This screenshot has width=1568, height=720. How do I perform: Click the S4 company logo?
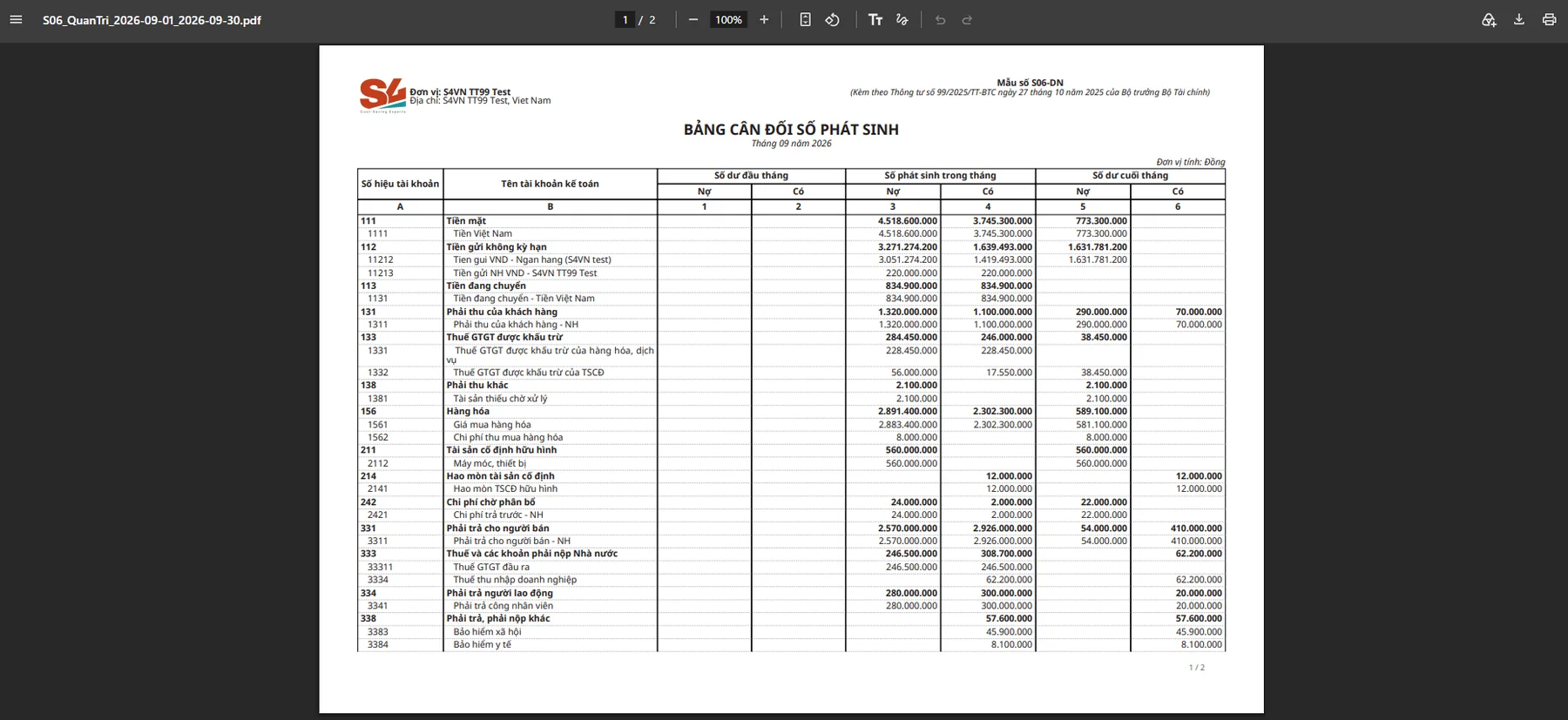tap(383, 96)
